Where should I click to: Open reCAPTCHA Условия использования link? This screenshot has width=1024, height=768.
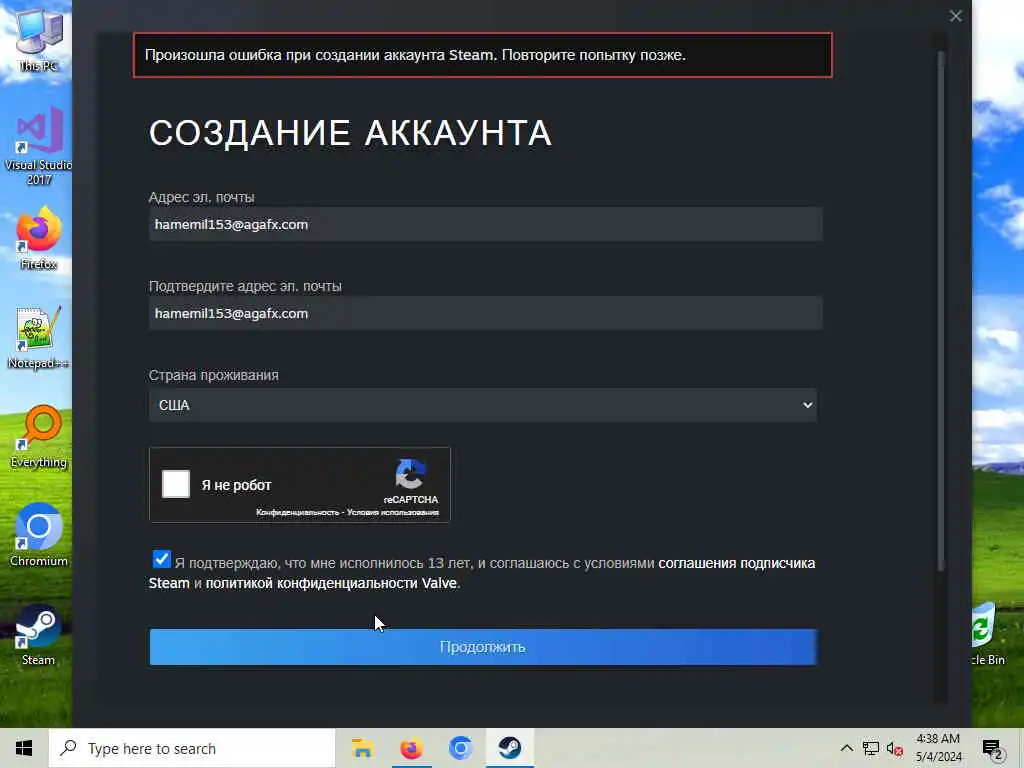coord(392,513)
